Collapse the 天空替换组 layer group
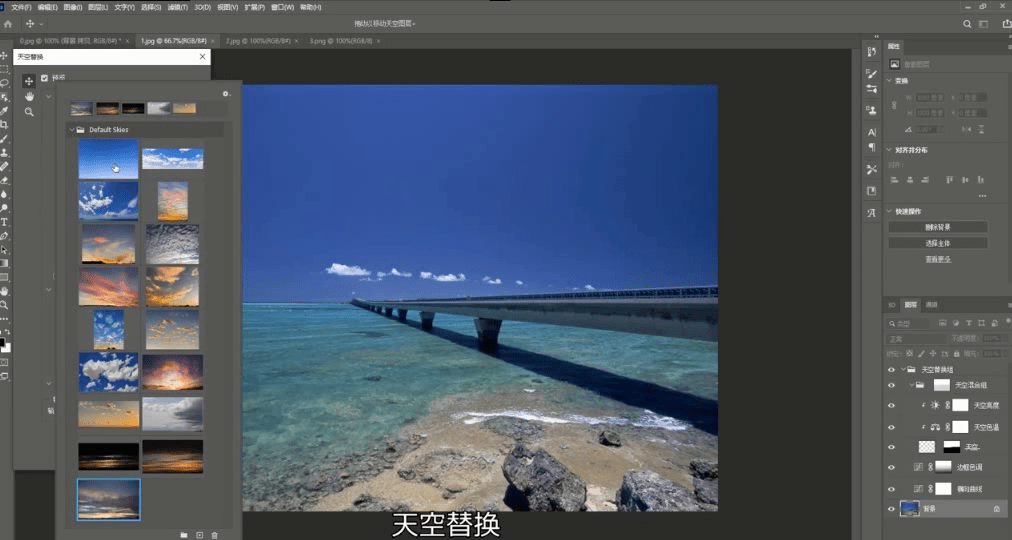This screenshot has height=540, width=1012. point(903,370)
